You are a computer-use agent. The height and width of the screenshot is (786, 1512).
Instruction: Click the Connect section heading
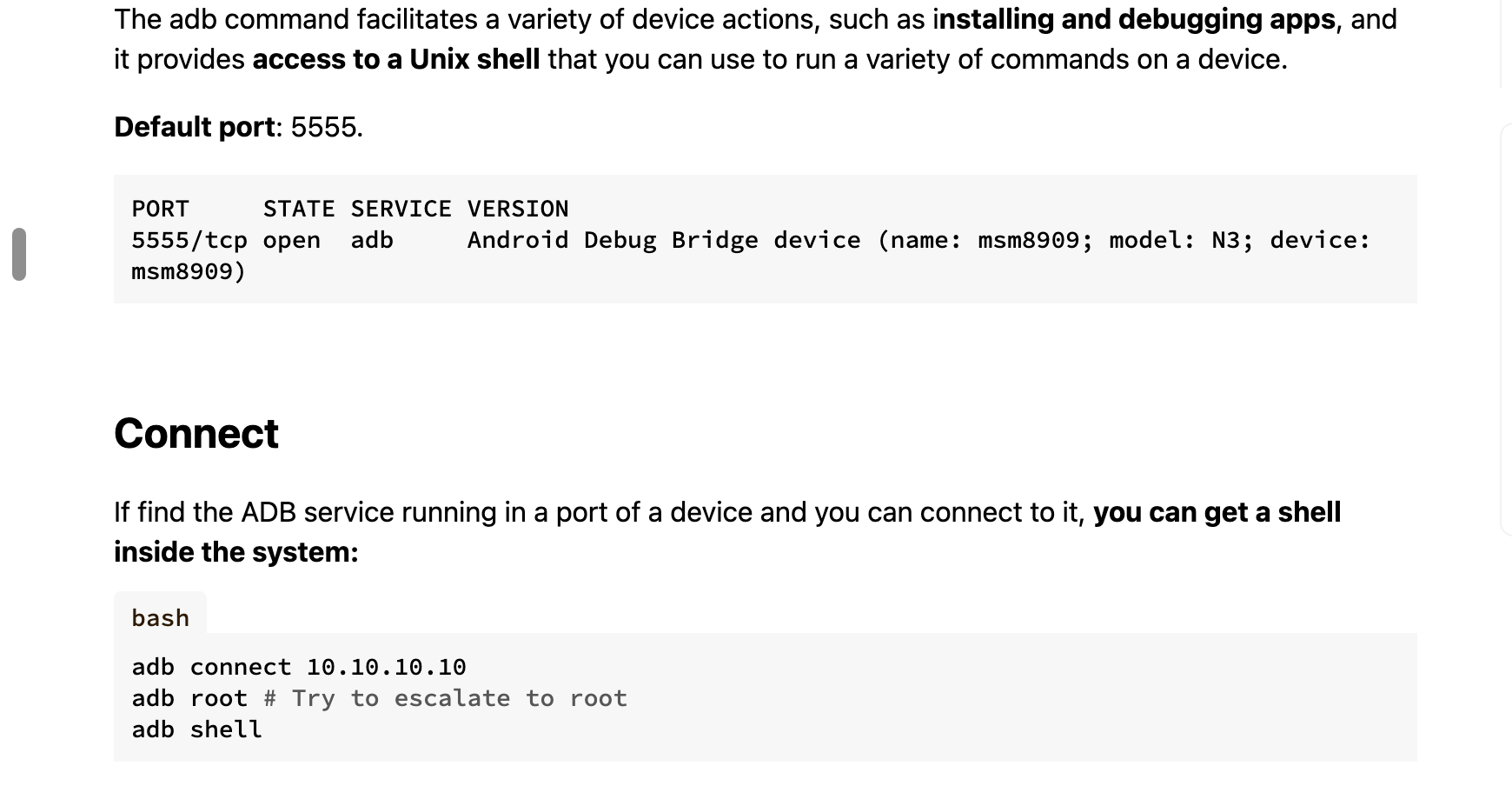pyautogui.click(x=196, y=433)
